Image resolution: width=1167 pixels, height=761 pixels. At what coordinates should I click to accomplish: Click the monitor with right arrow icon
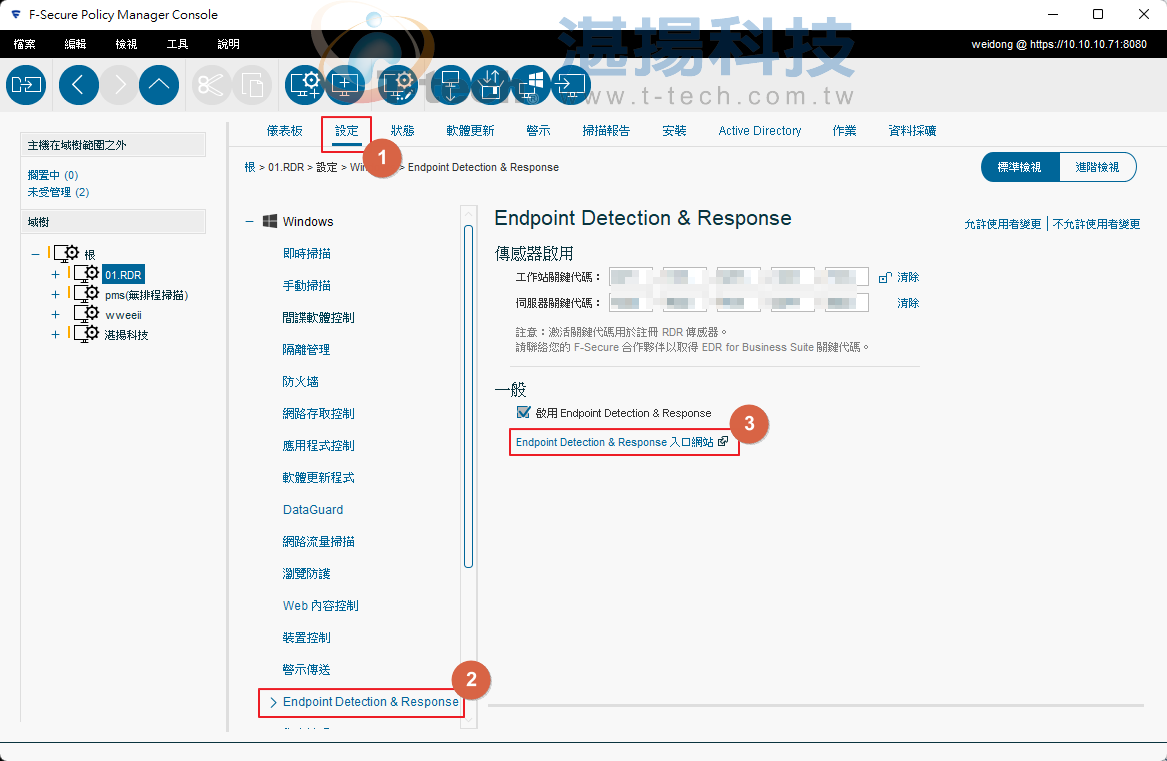(571, 85)
